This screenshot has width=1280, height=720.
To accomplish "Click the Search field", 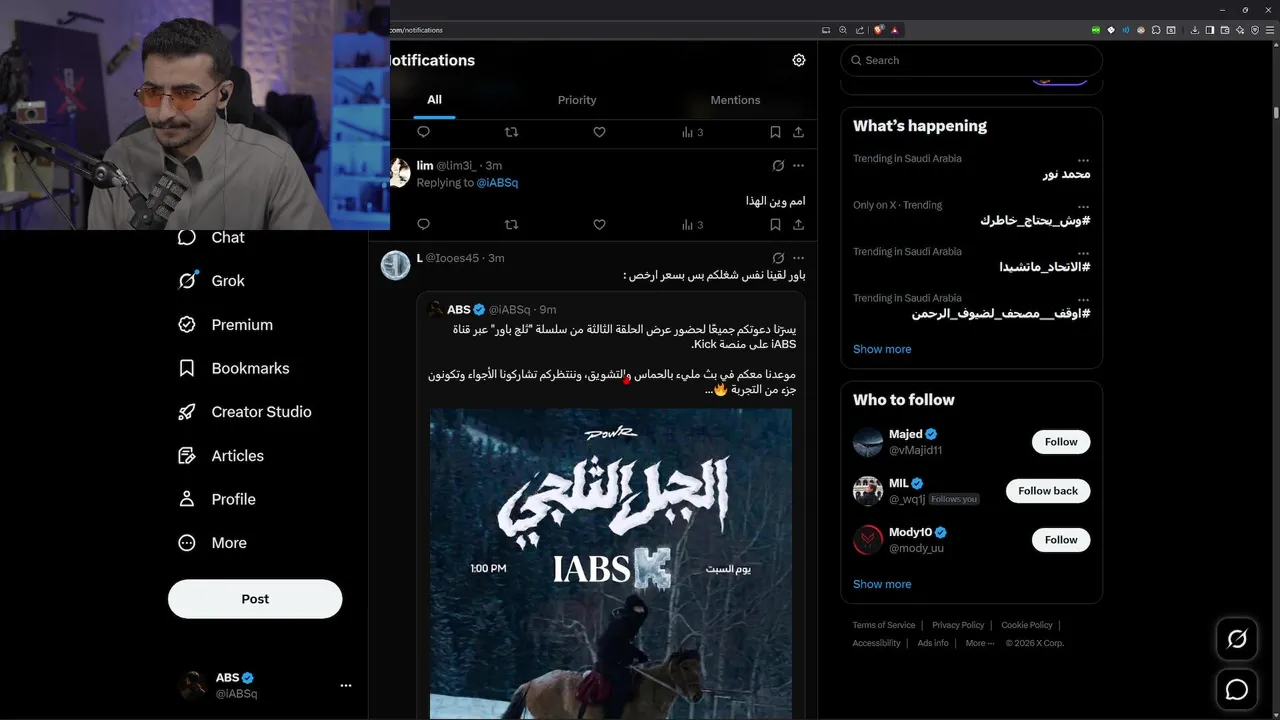I will [971, 60].
